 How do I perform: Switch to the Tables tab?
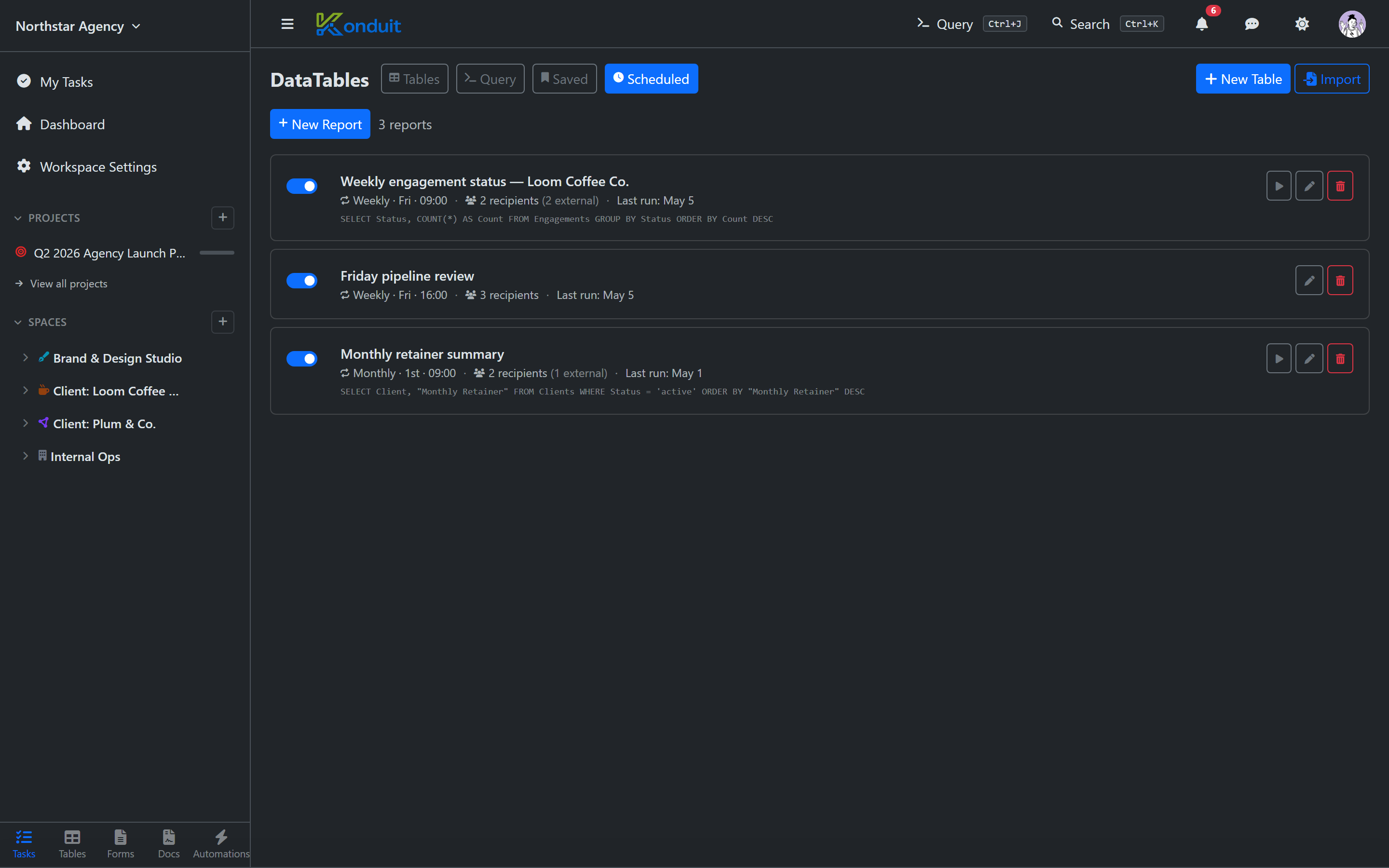point(414,79)
